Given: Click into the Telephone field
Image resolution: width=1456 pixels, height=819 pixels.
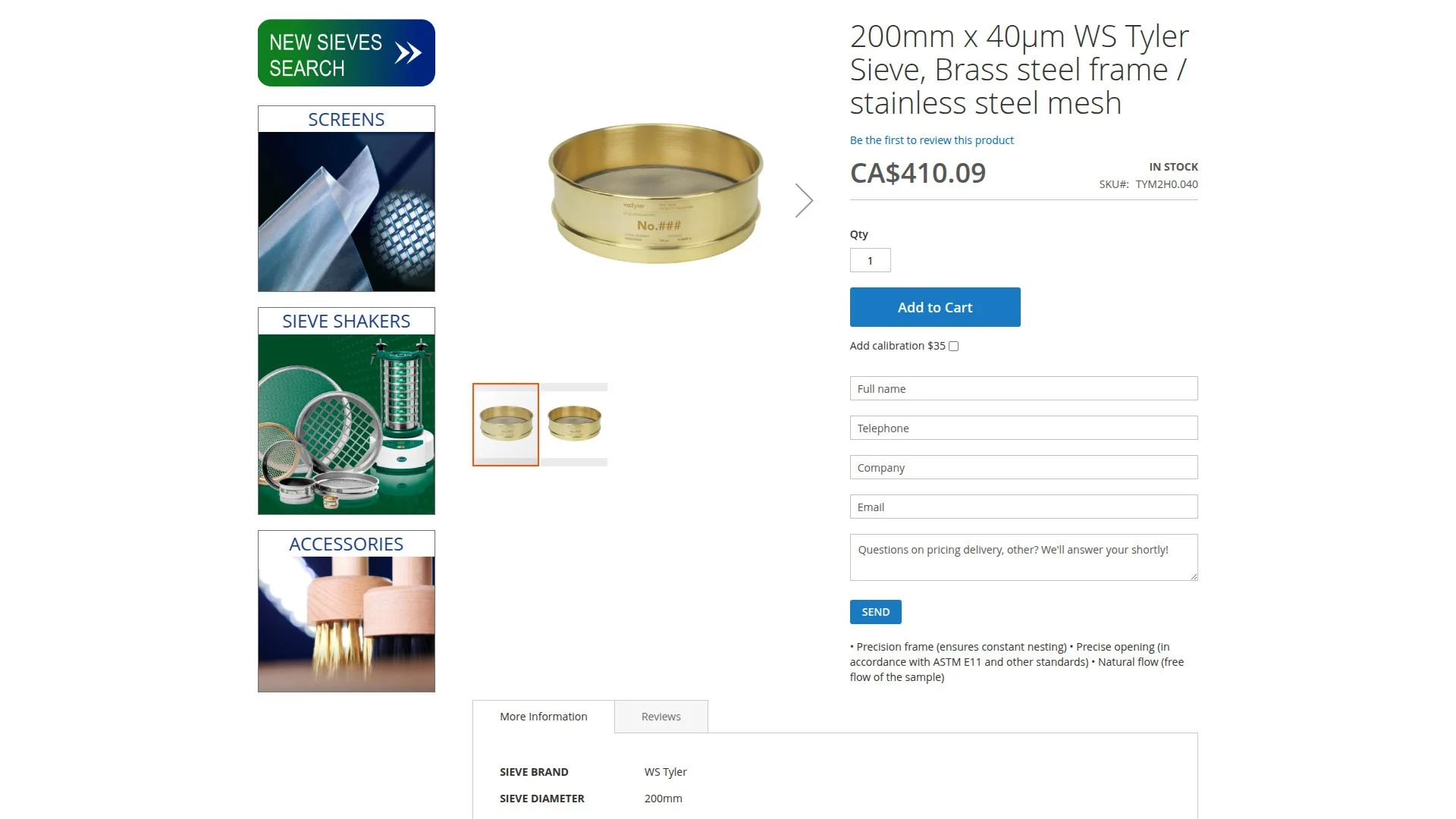Looking at the screenshot, I should tap(1024, 428).
